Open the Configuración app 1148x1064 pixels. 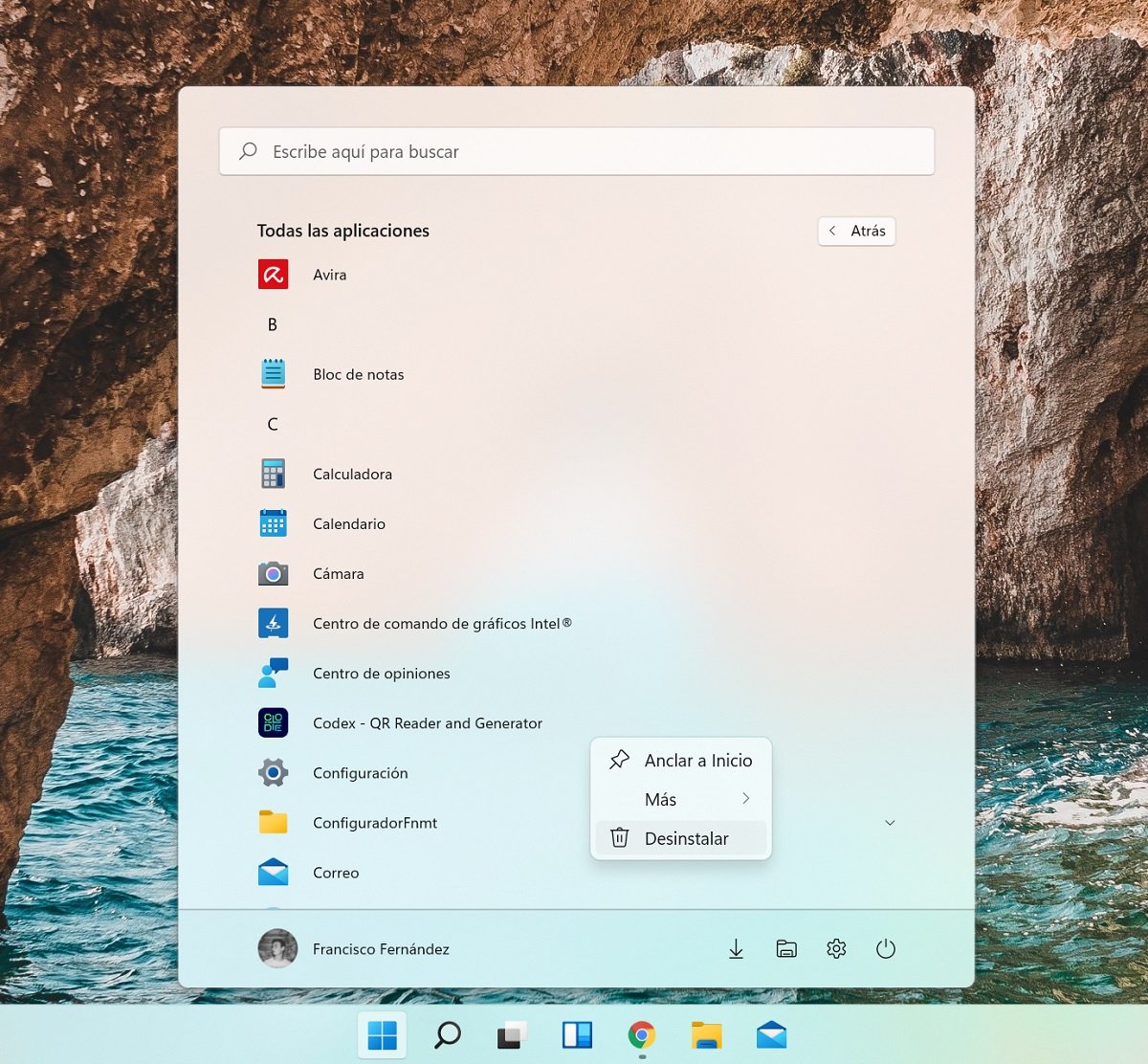click(x=360, y=773)
